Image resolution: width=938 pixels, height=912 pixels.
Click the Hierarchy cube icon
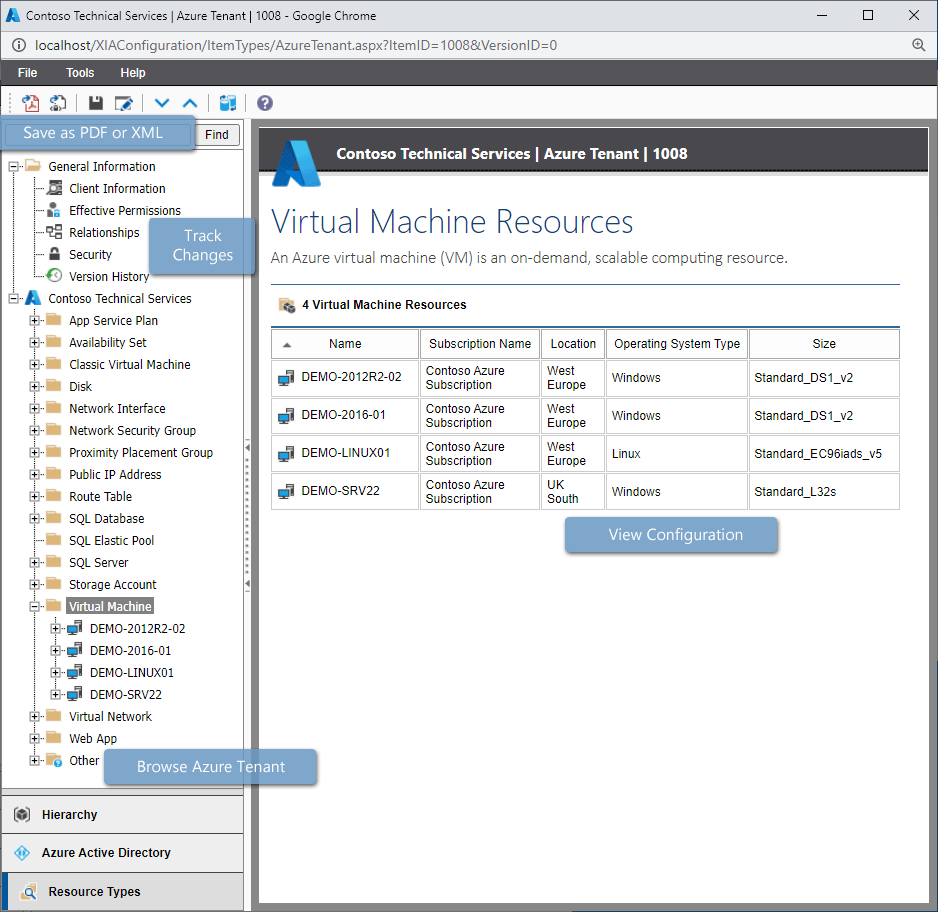click(22, 815)
